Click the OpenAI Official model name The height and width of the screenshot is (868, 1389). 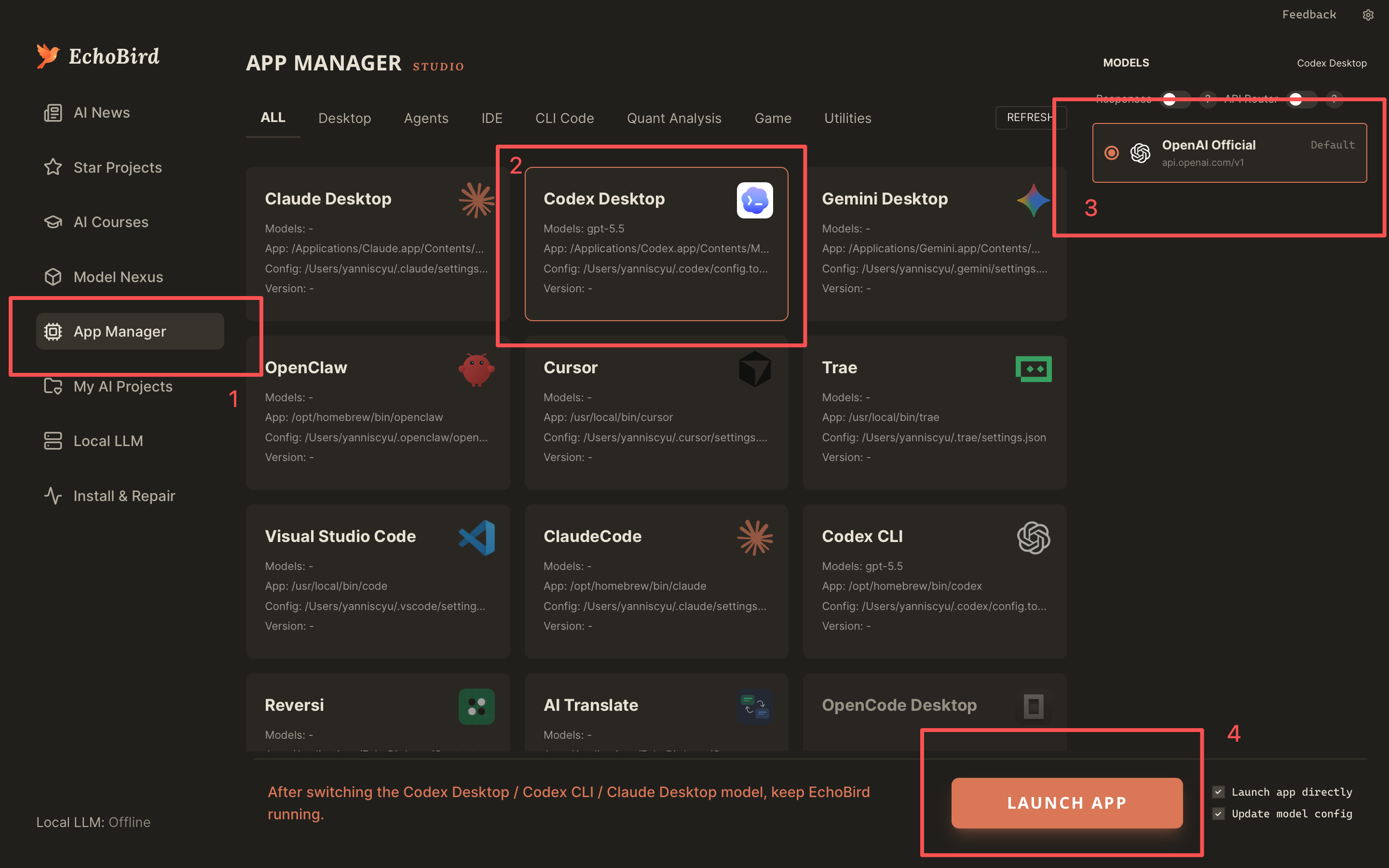(1209, 145)
